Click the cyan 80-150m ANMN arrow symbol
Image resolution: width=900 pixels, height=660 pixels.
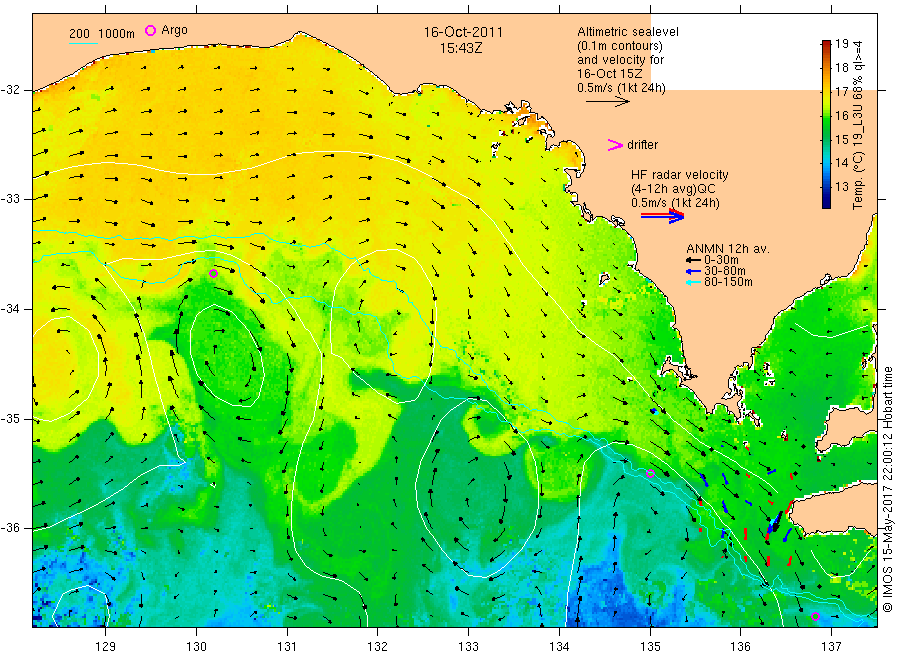(x=693, y=282)
